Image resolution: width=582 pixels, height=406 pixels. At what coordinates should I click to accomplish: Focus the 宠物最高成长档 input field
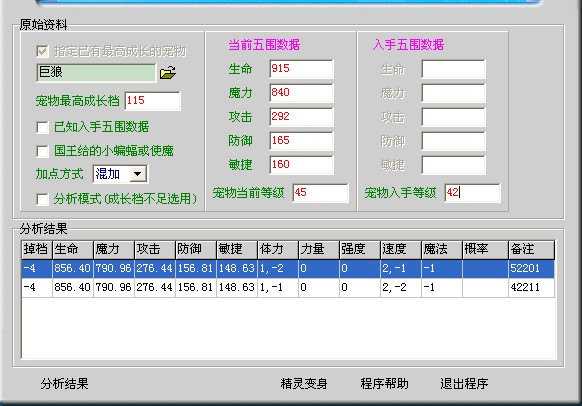153,101
